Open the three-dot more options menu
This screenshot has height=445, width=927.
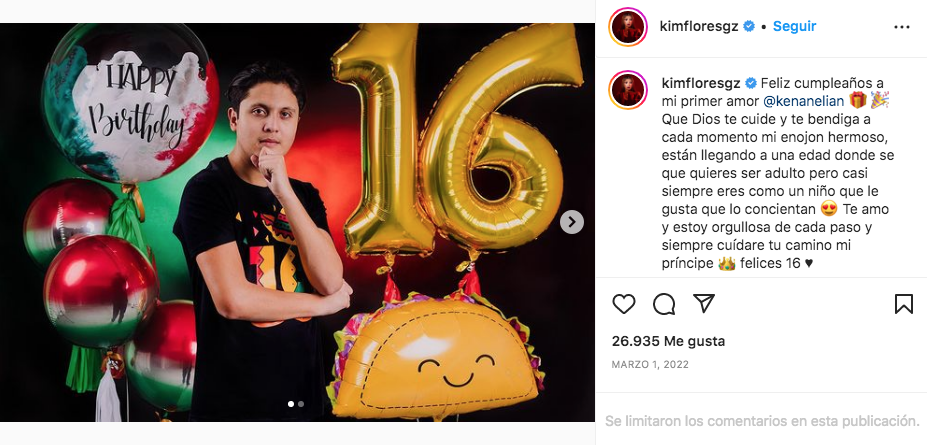point(902,26)
